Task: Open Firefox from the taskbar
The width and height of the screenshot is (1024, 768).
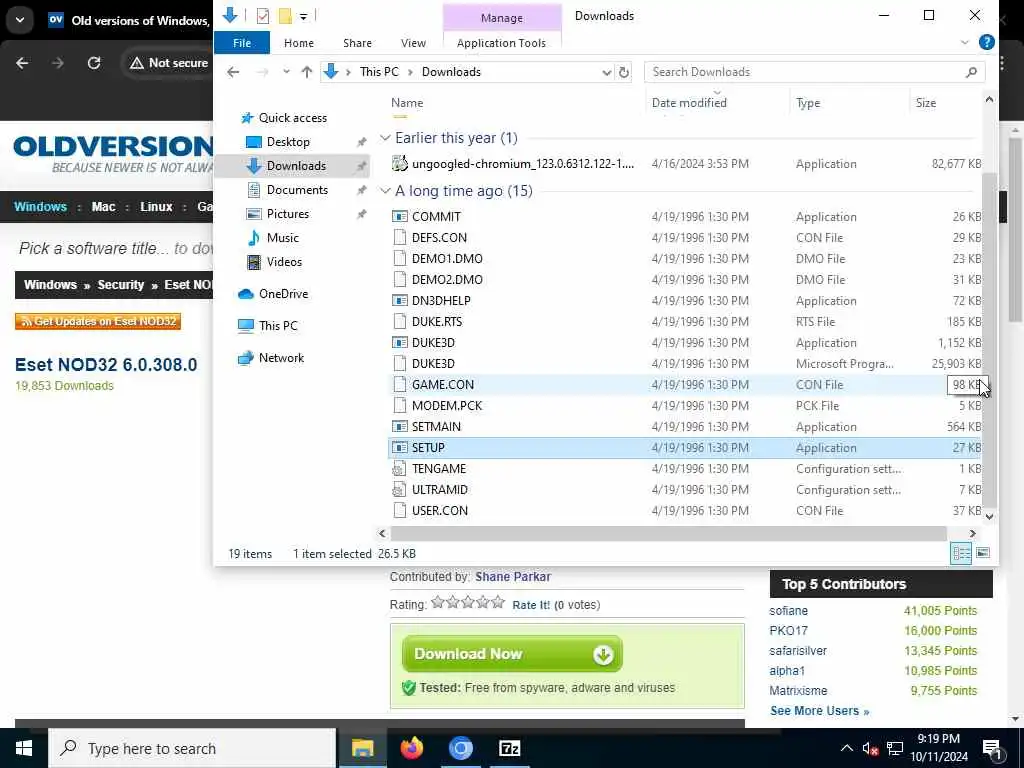Action: click(x=411, y=748)
